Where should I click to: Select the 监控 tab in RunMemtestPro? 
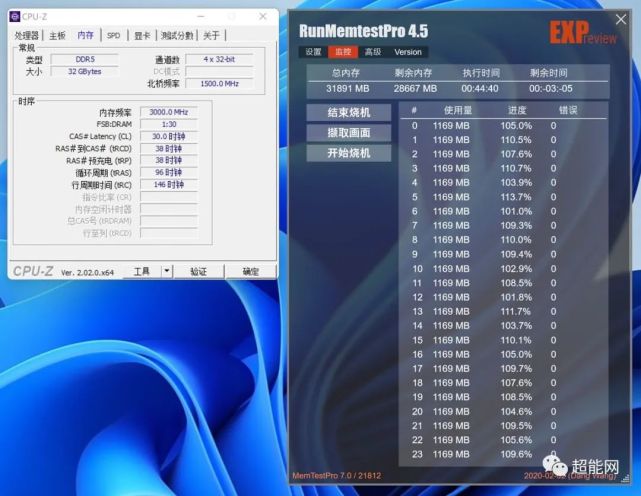[343, 52]
